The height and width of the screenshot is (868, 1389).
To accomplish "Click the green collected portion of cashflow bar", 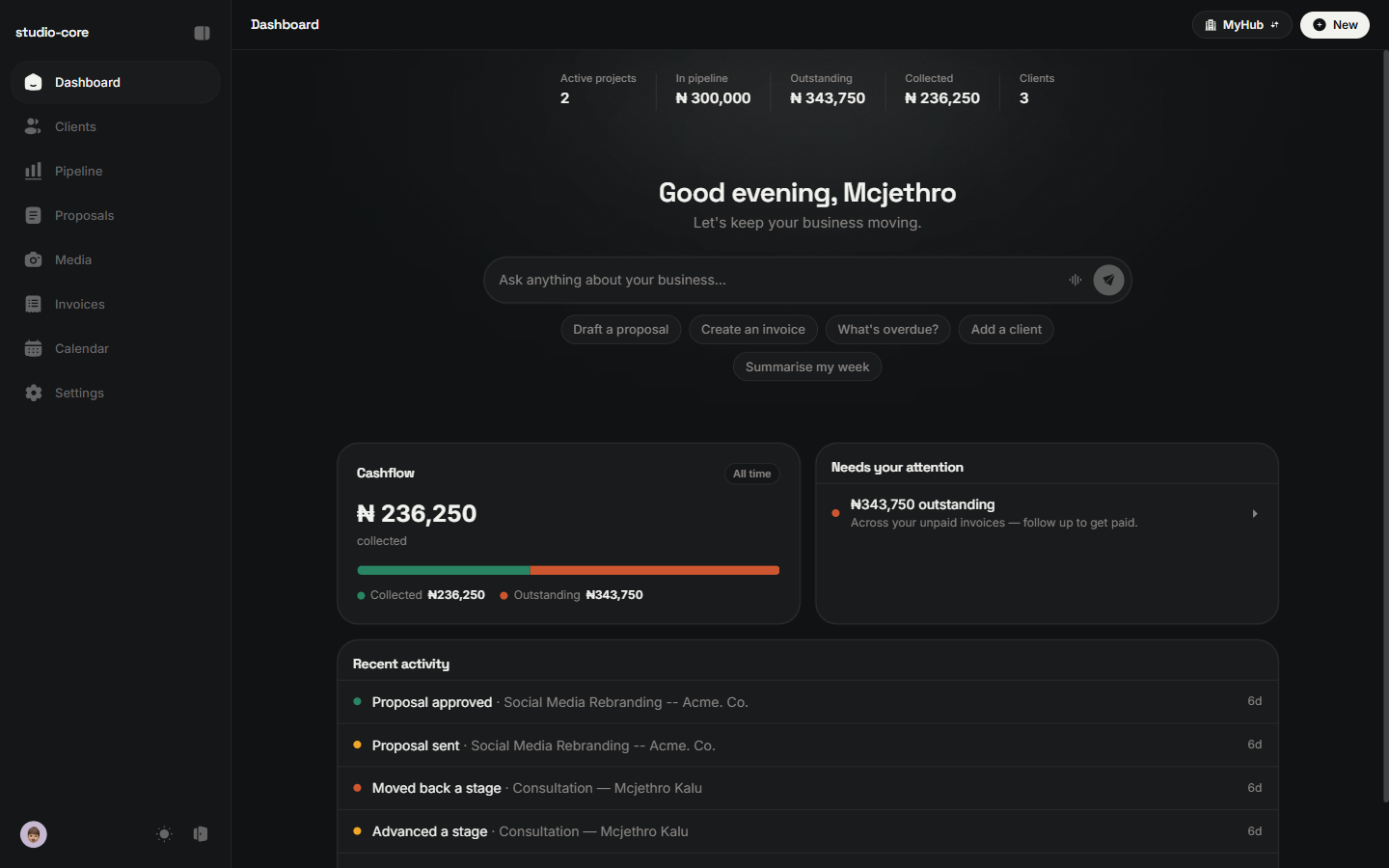I will (444, 570).
